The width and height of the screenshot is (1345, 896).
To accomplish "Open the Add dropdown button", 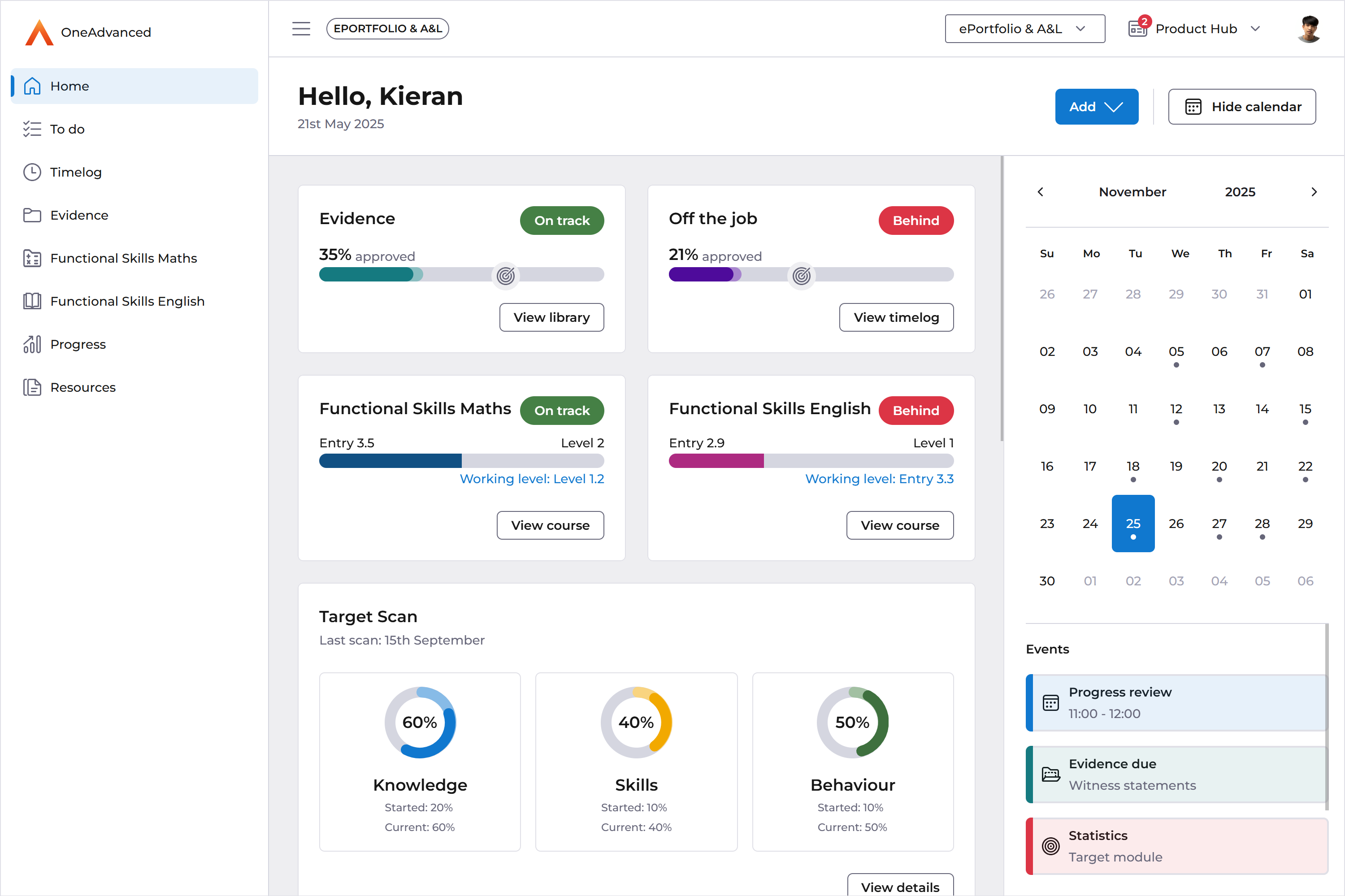I will point(1096,107).
